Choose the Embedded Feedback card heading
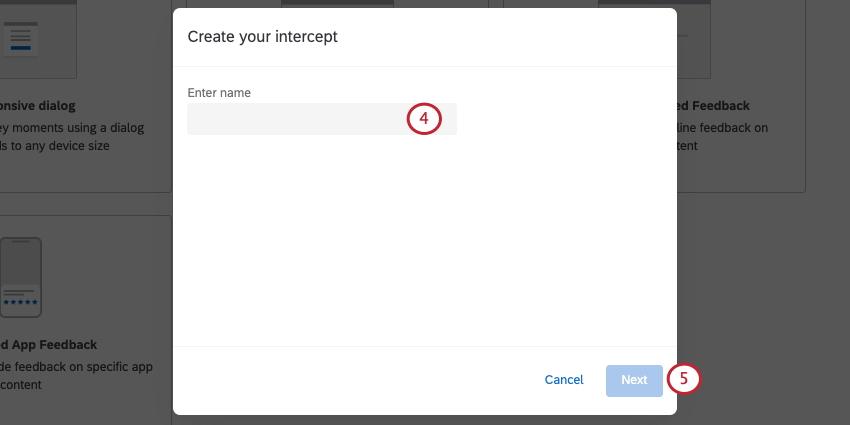This screenshot has height=425, width=850. click(x=713, y=106)
